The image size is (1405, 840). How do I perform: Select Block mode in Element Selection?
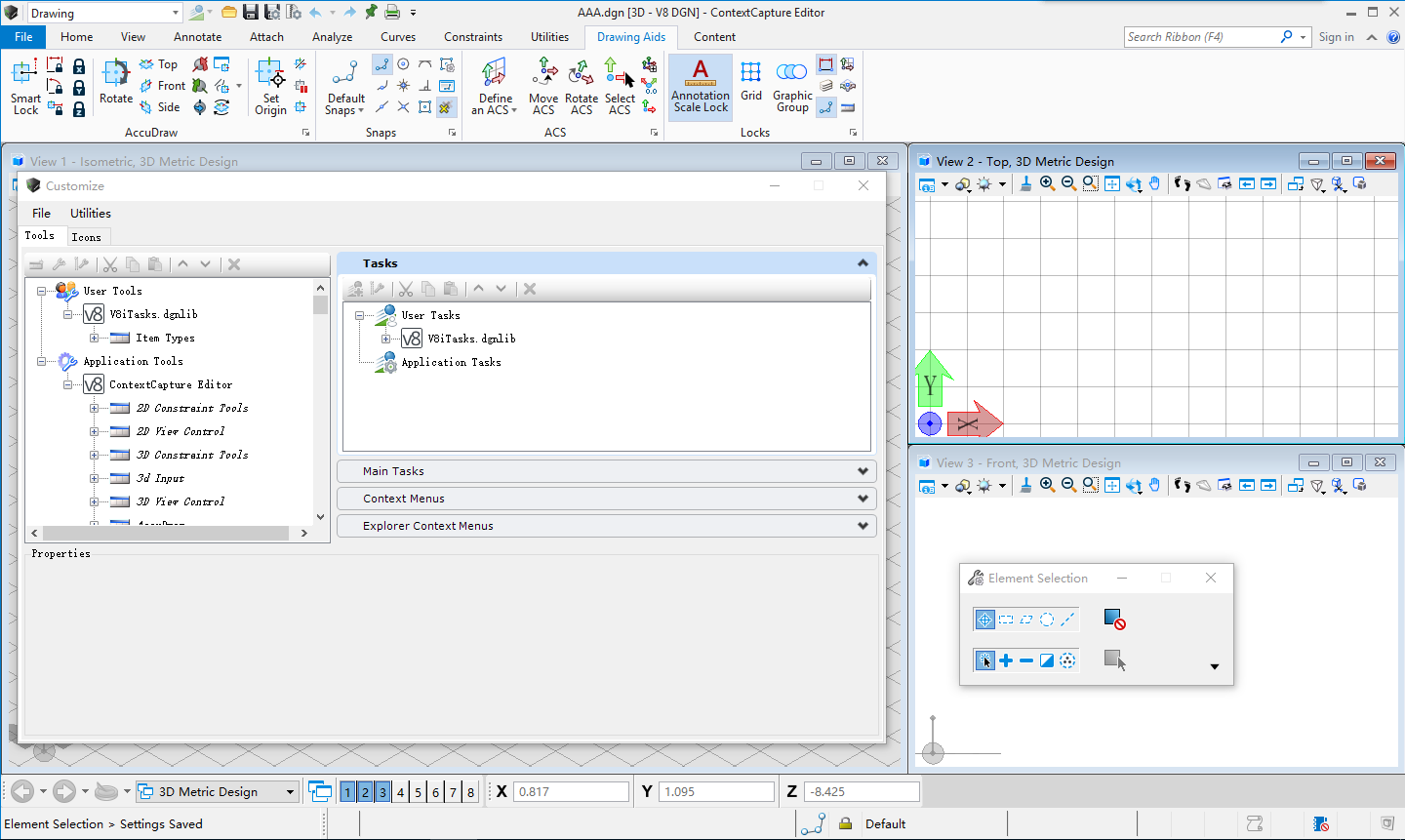point(1006,620)
